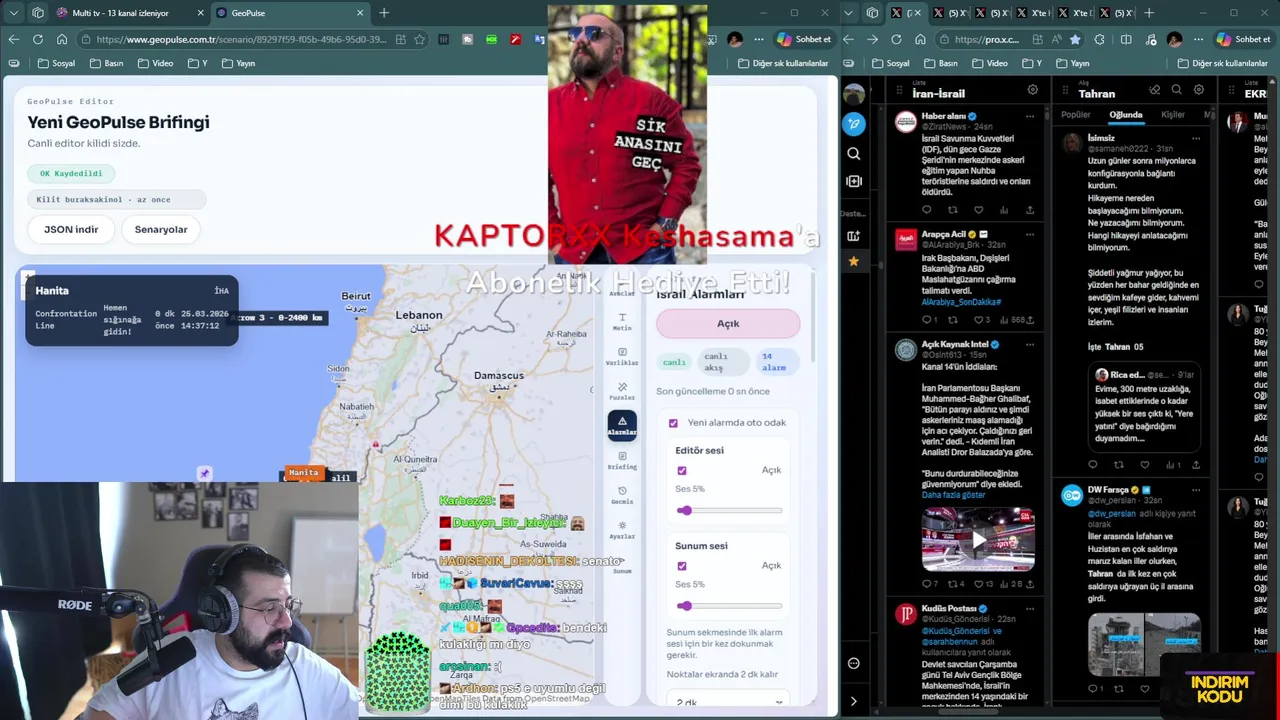This screenshot has width=1280, height=720.
Task: Select the Fuzeler missiles tool
Action: tap(622, 391)
